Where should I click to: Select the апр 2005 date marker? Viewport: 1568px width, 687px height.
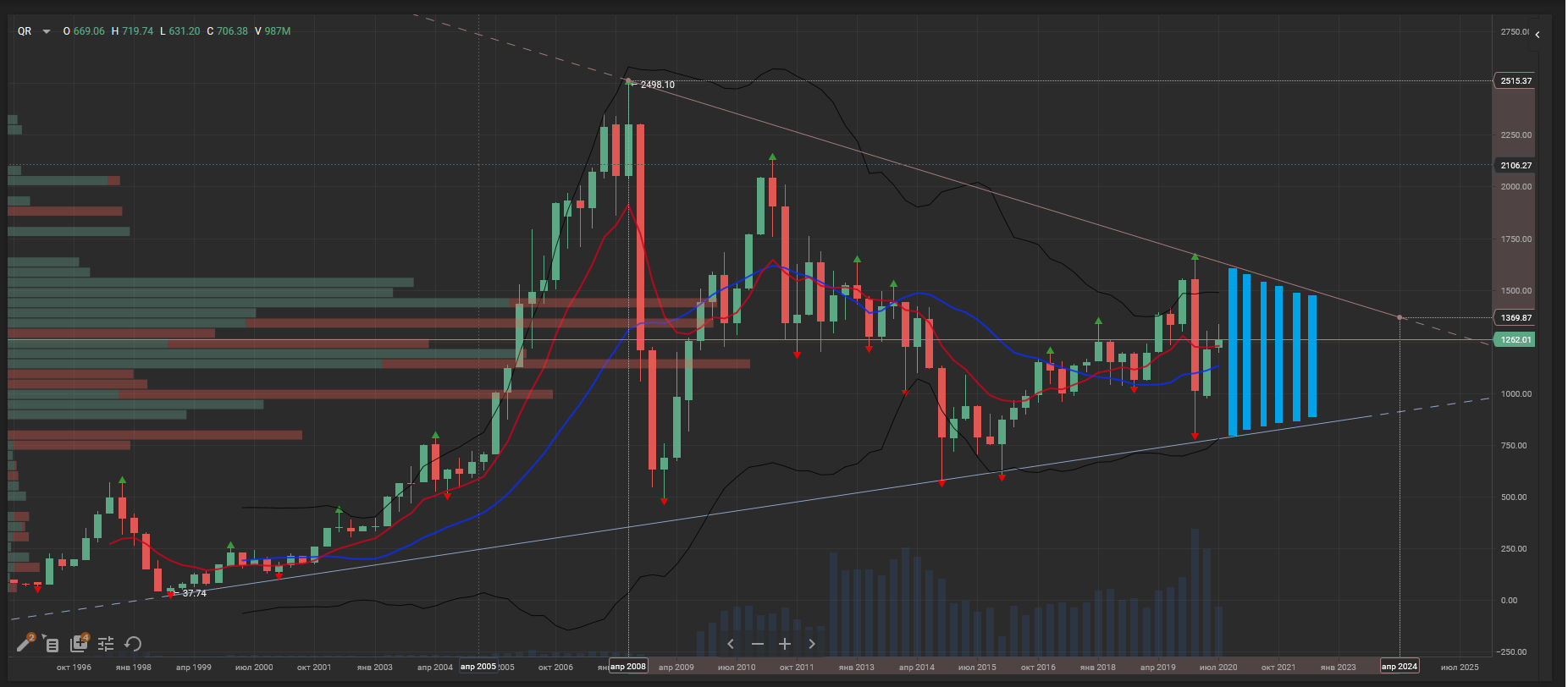478,667
